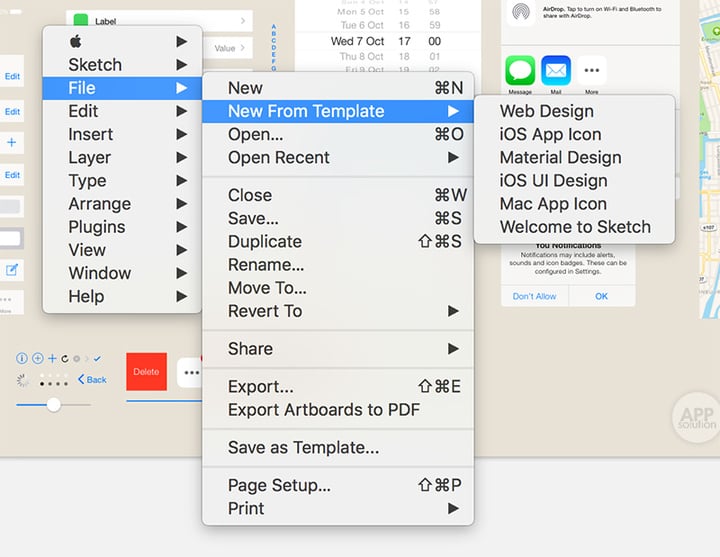Screen dimensions: 720x557
Task: Click the page indicator dots
Action: tap(54, 383)
